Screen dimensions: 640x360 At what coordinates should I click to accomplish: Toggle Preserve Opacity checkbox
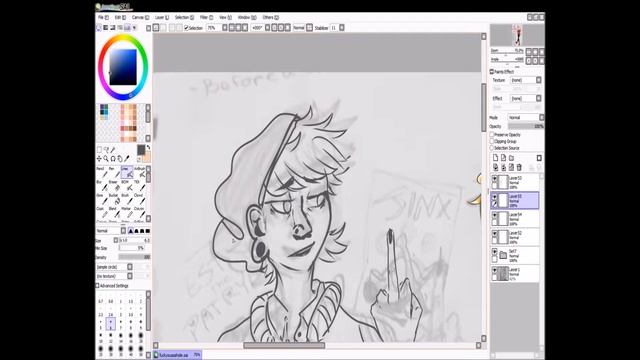pyautogui.click(x=492, y=135)
